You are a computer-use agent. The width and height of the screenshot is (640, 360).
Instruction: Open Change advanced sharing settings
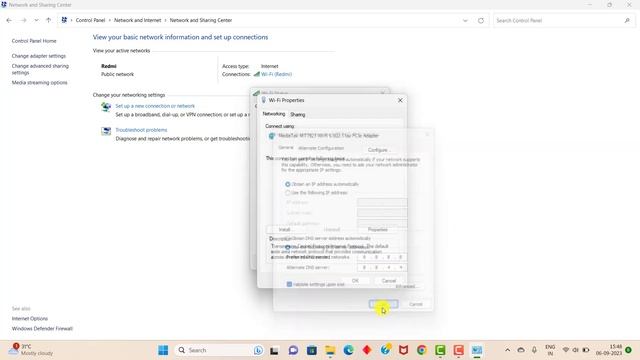pos(40,69)
